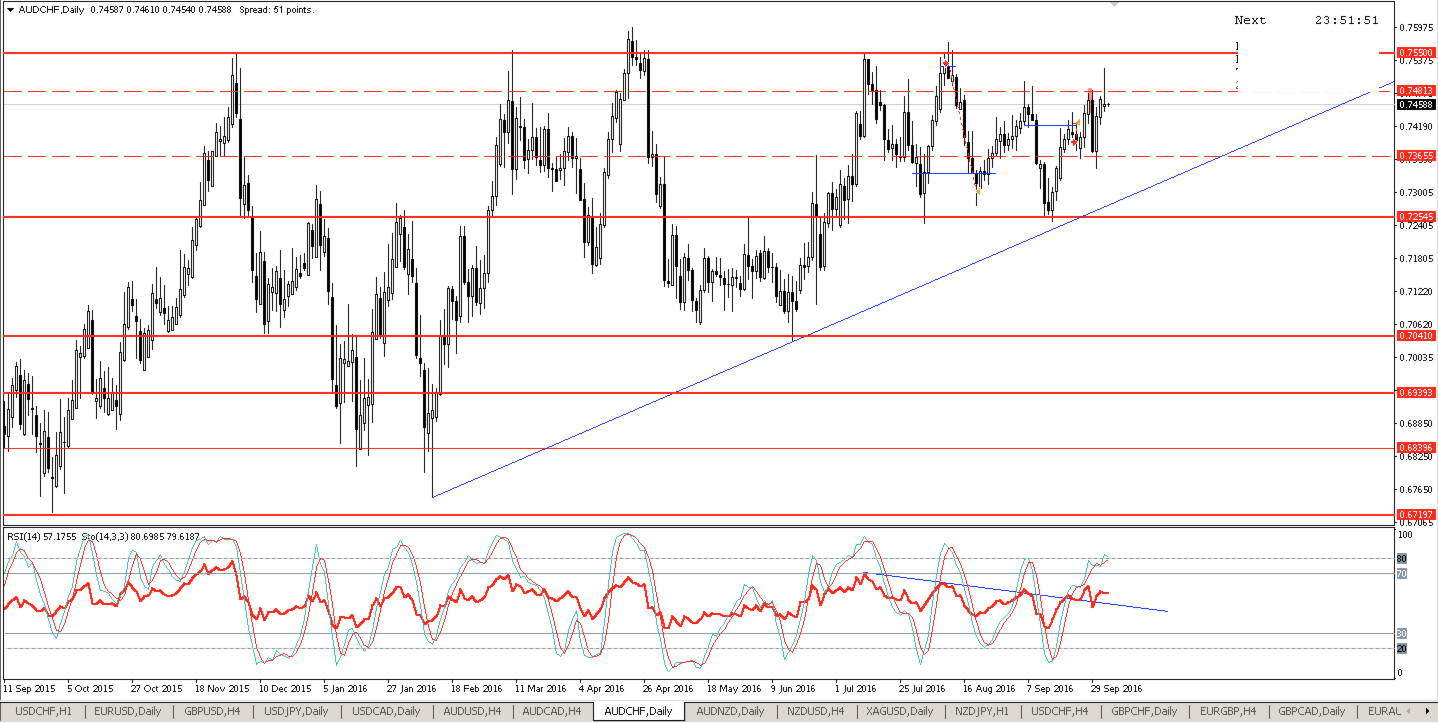Click the 0.68396 red price label
The image size is (1438, 723).
coord(1416,447)
